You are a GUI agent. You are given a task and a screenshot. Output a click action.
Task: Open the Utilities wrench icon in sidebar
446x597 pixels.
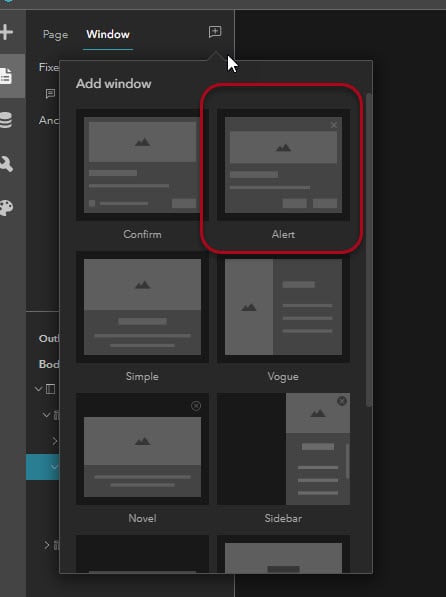[6, 164]
